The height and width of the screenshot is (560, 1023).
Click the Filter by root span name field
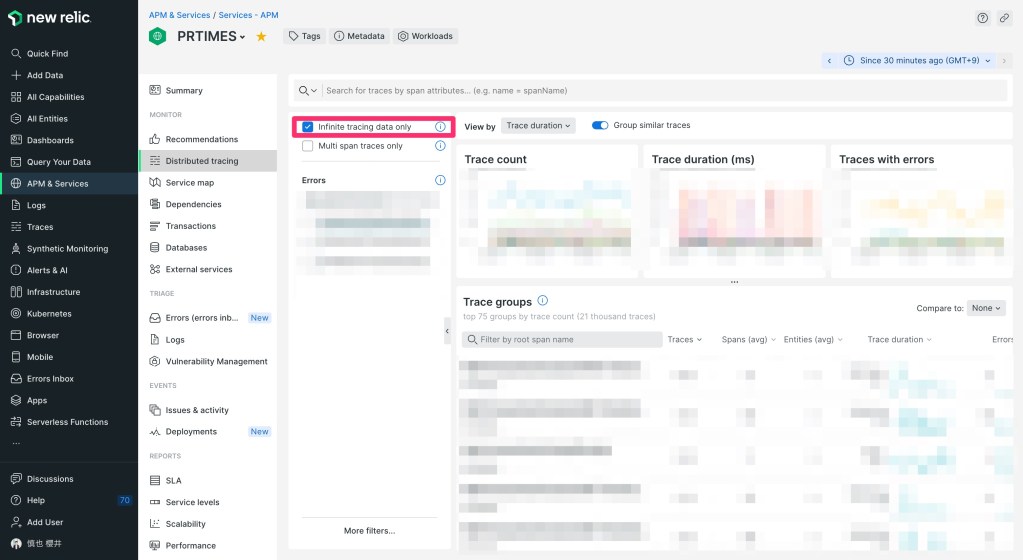(x=562, y=340)
